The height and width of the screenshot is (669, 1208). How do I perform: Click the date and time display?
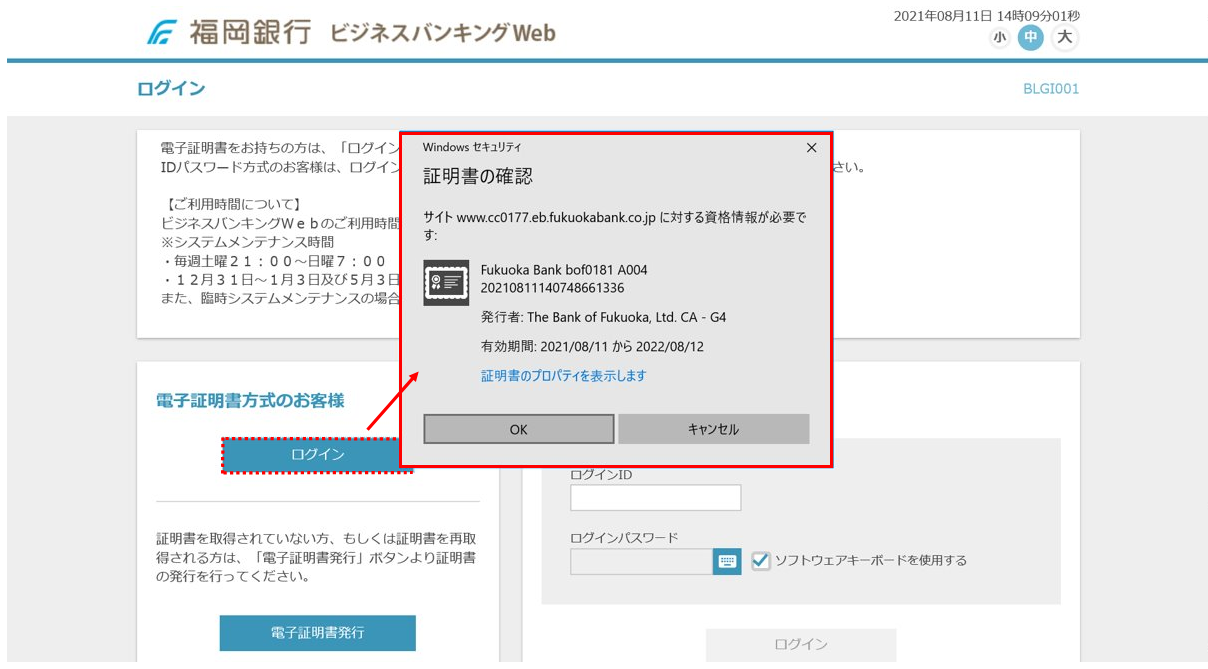coord(986,16)
